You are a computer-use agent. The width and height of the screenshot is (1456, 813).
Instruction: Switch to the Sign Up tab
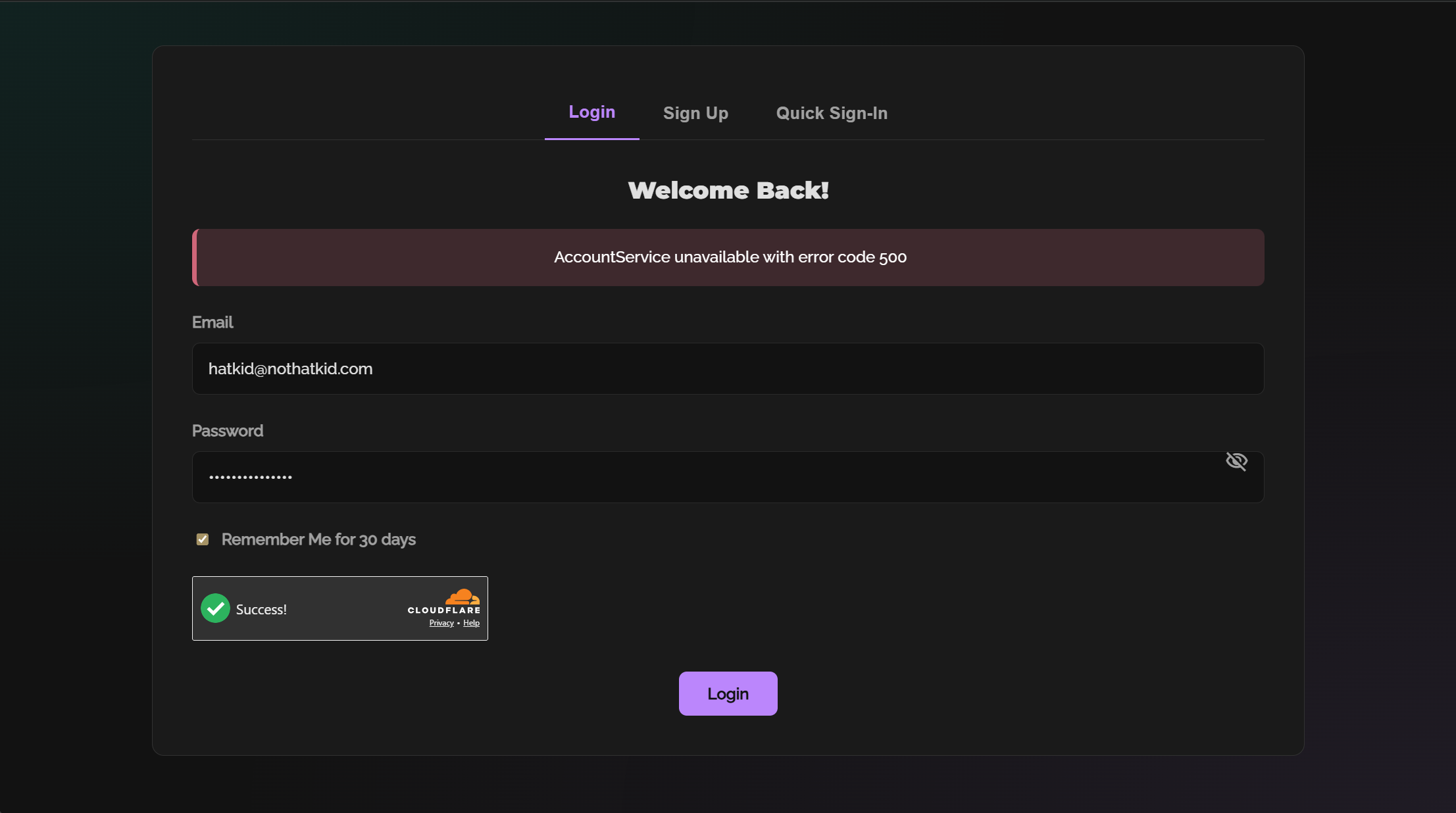click(x=695, y=113)
